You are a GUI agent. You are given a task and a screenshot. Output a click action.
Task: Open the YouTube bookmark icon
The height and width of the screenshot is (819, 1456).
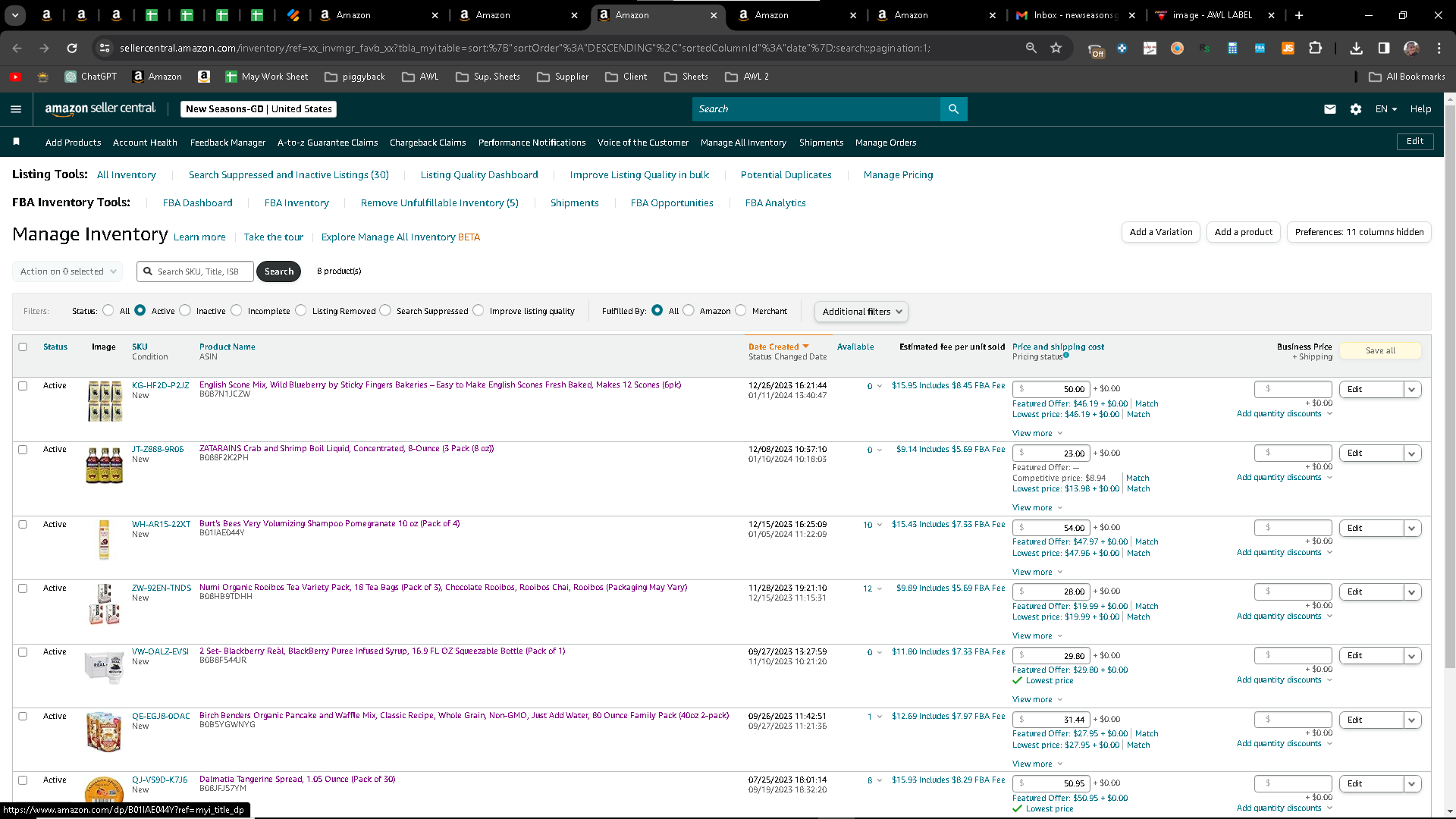tap(15, 77)
